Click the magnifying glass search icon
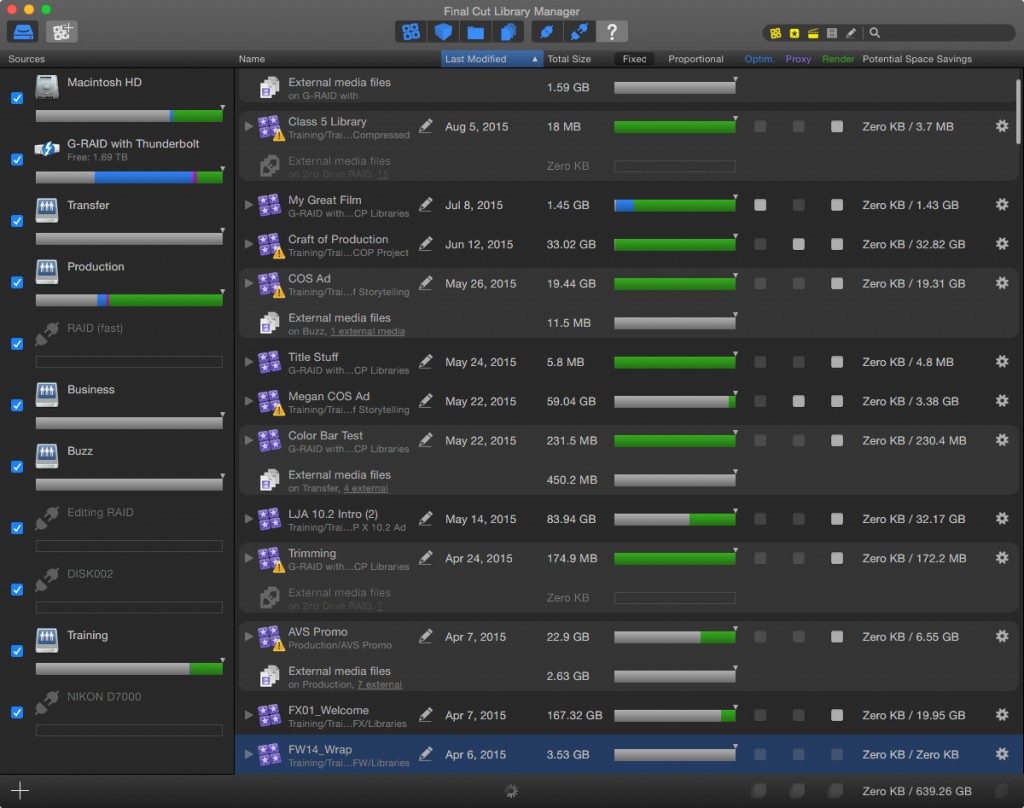 pyautogui.click(x=874, y=33)
